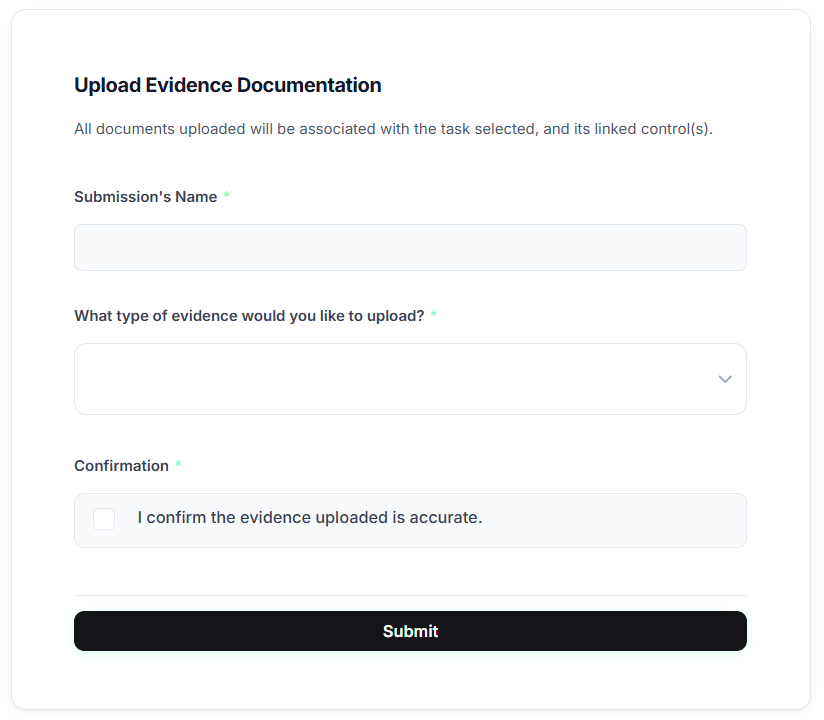Click the "Upload Evidence Documentation" heading

[x=227, y=85]
